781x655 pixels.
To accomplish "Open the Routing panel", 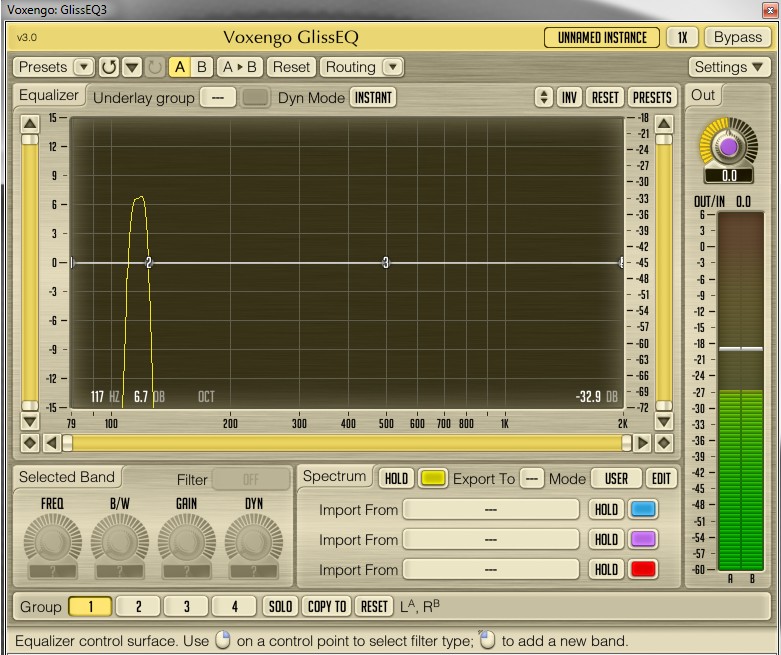I will (x=351, y=67).
